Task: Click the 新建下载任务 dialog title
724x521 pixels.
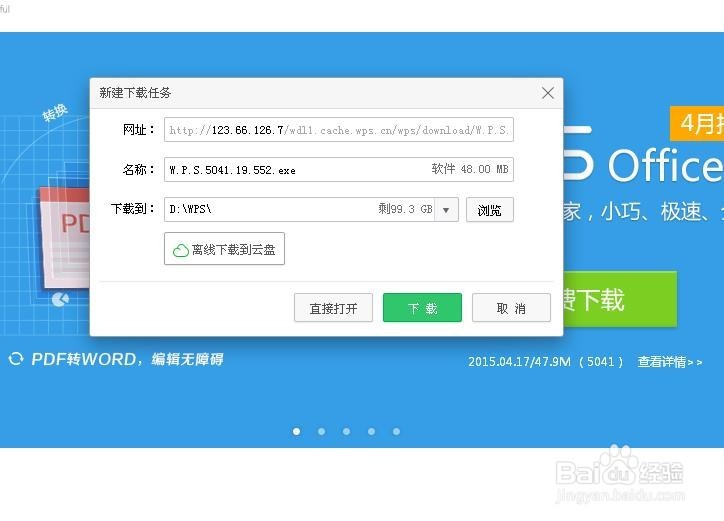Action: click(x=135, y=93)
